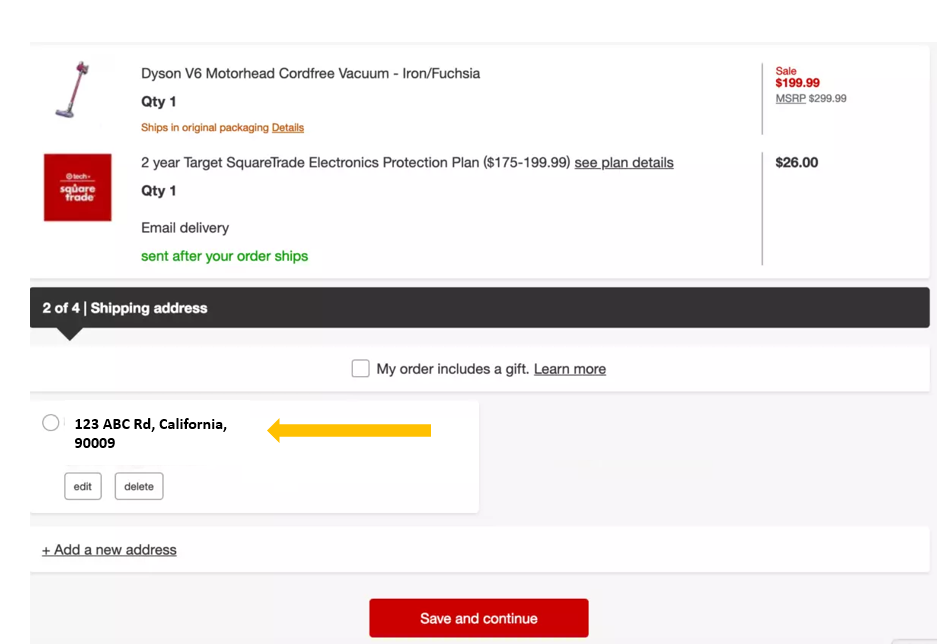Select the 123 ABC Rd address radio
The image size is (937, 644).
[x=51, y=423]
